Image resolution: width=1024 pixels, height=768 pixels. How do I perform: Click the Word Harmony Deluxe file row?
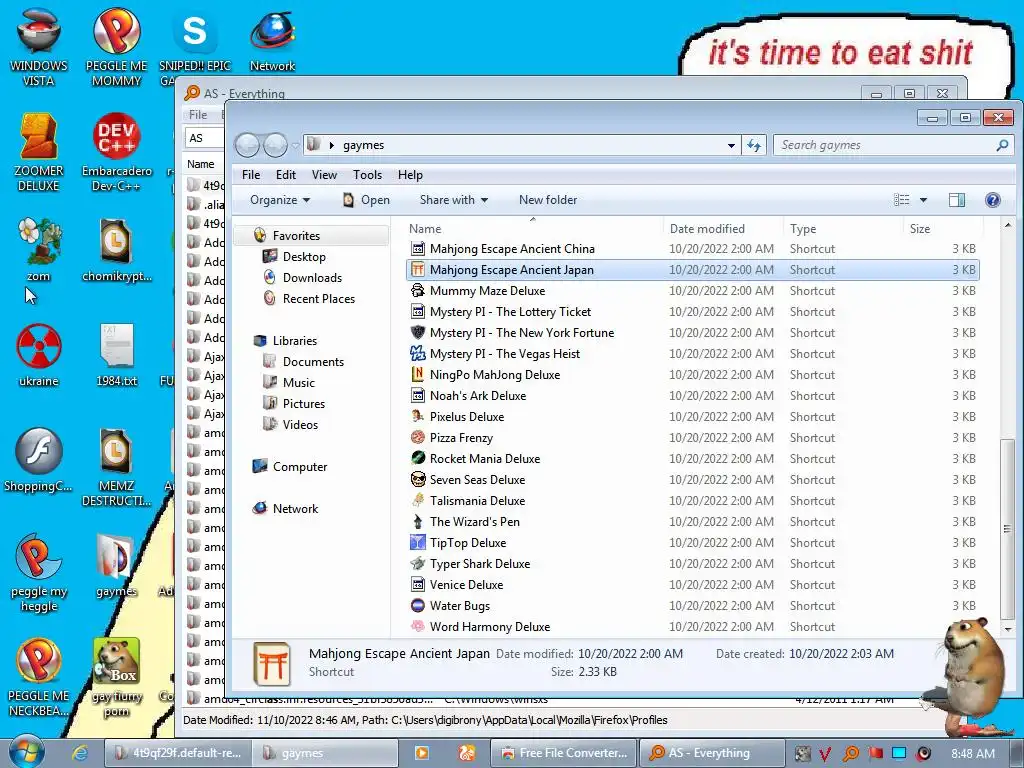pos(693,626)
